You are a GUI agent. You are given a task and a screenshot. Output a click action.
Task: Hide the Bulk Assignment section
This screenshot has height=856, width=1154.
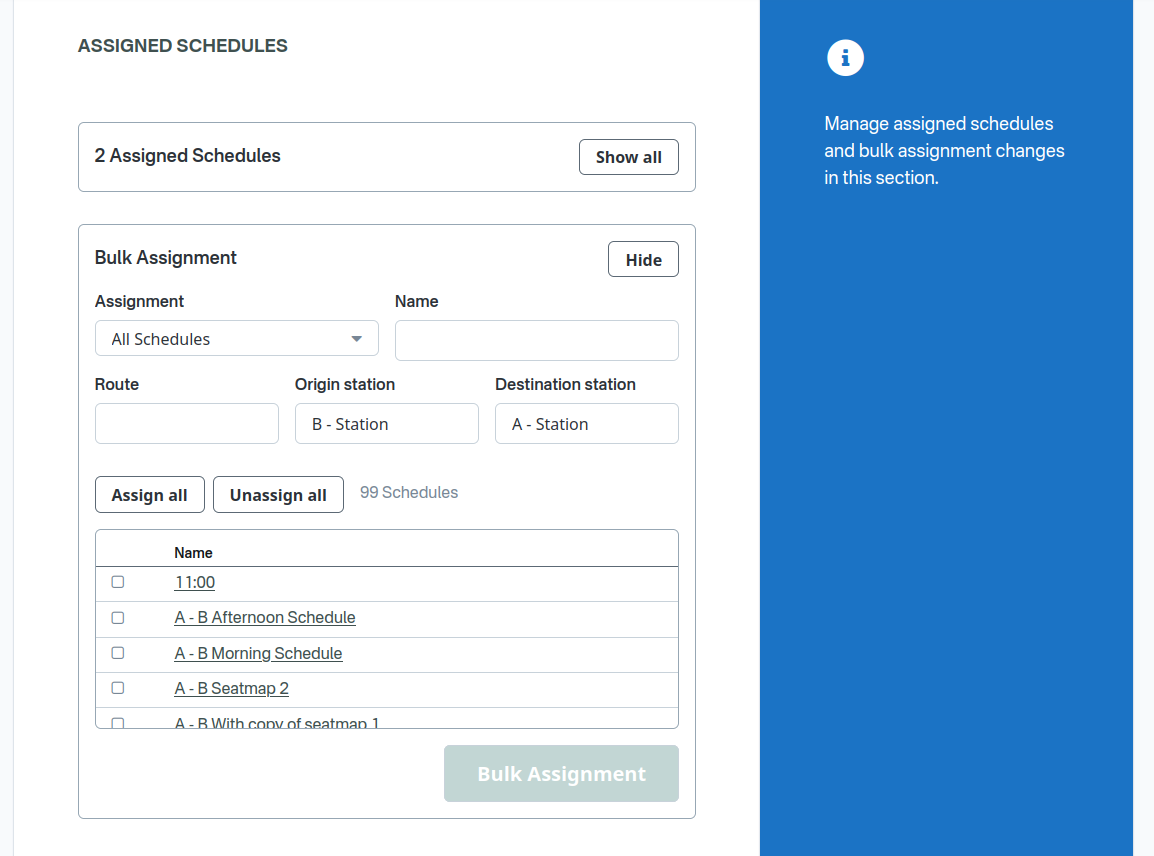643,259
